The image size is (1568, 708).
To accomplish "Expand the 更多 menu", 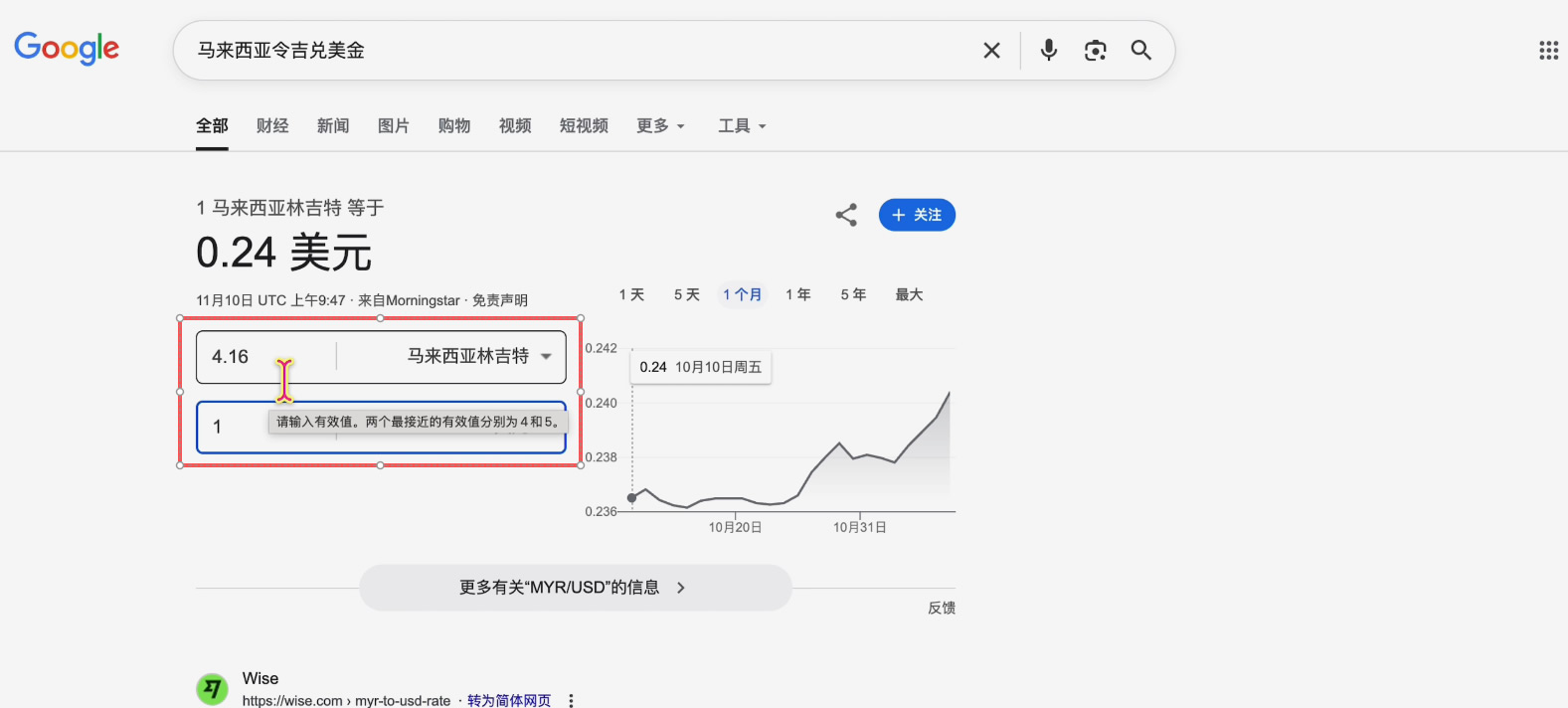I will click(661, 125).
